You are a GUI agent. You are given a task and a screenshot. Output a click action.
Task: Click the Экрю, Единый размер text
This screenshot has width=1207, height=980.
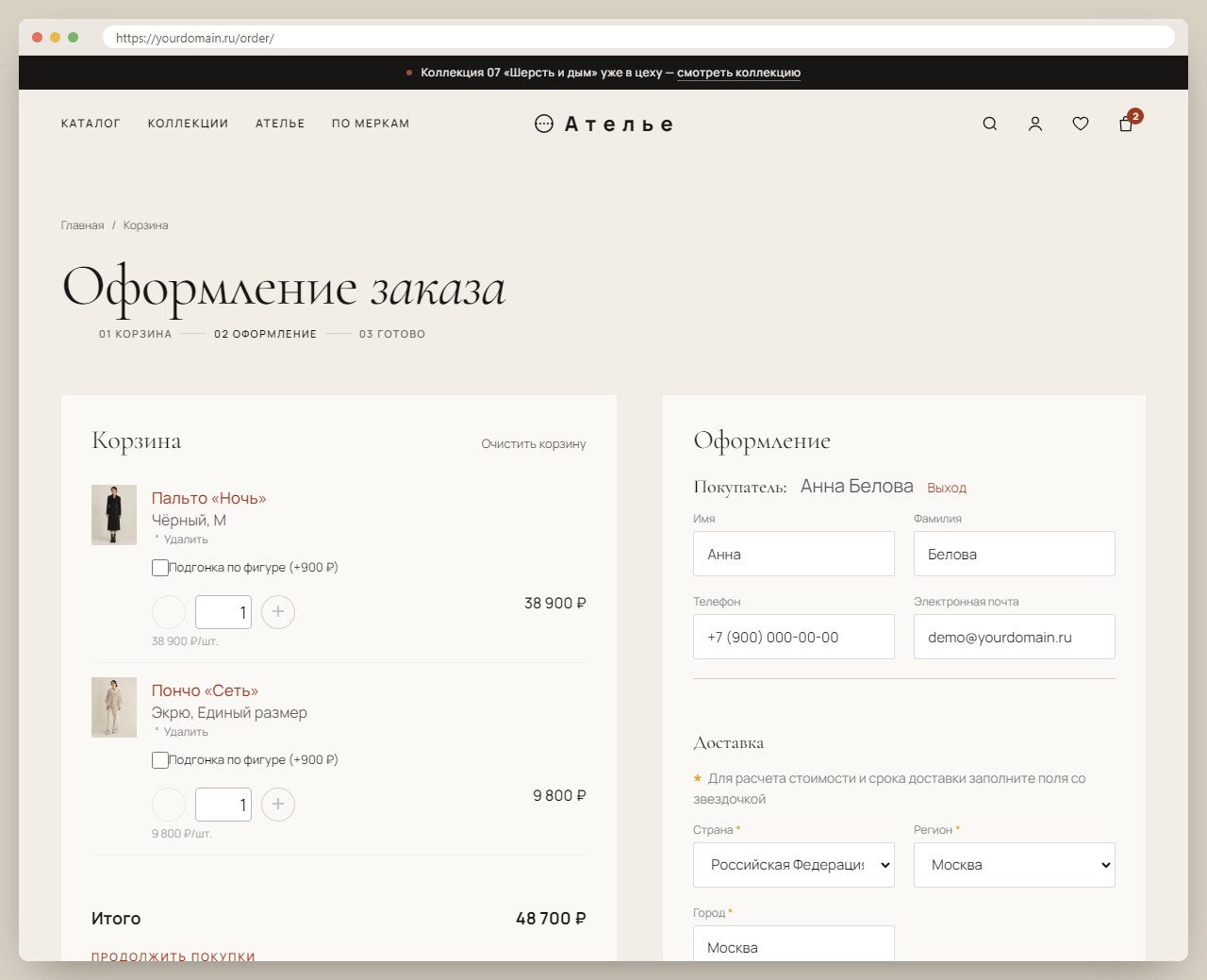click(x=229, y=713)
